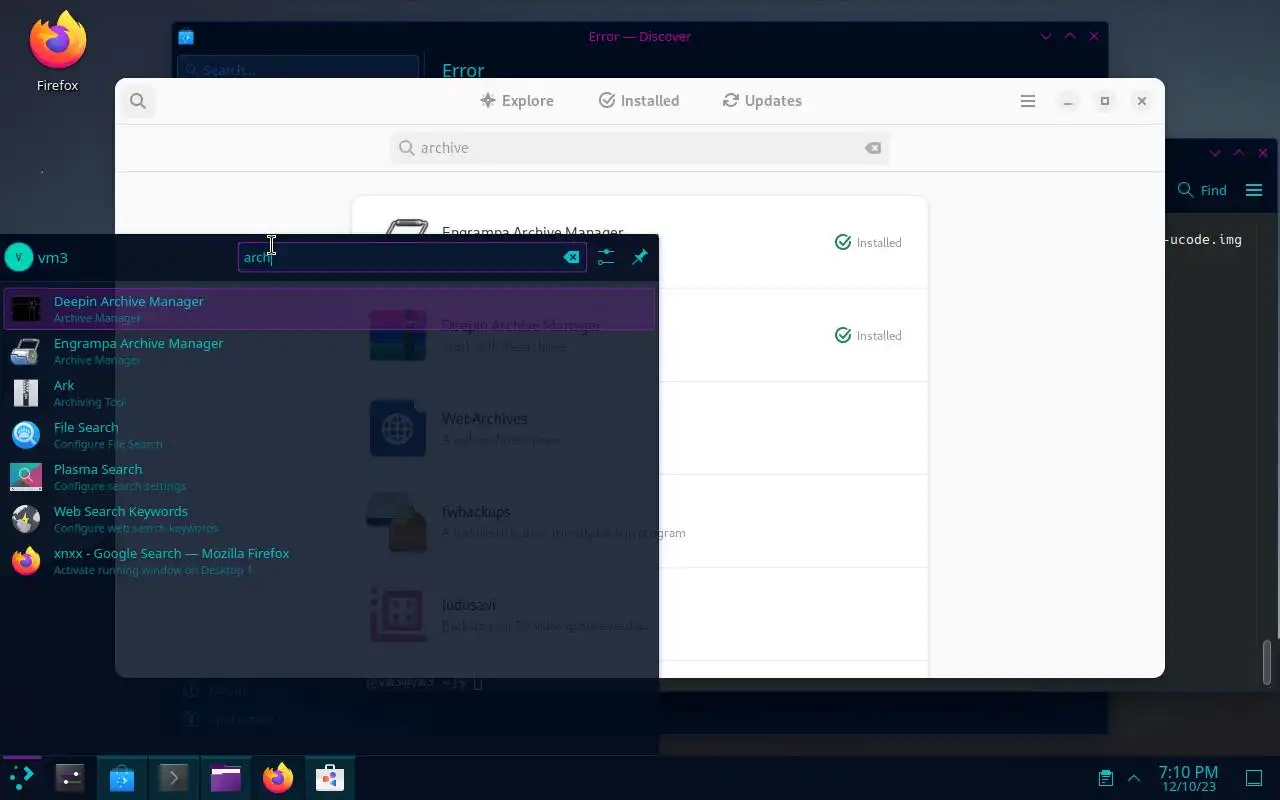The width and height of the screenshot is (1280, 800).
Task: Click the magnifier search button in Software window
Action: click(x=138, y=101)
